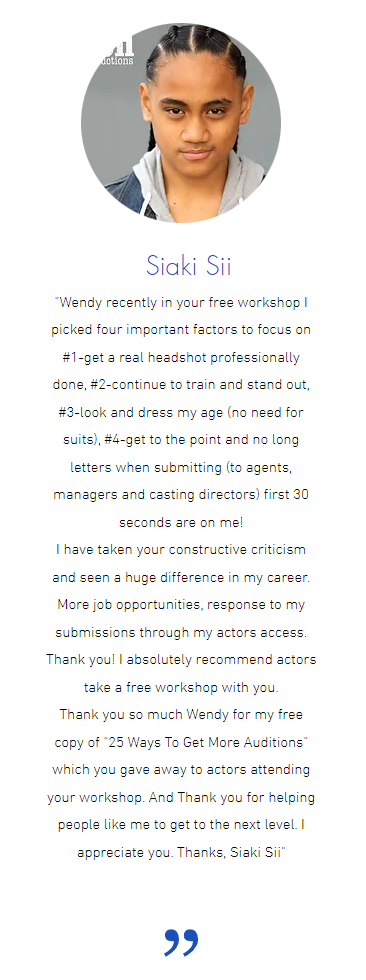366x980 pixels.
Task: Click the line "done, #2-continue to train and stand out"
Action: coord(181,386)
